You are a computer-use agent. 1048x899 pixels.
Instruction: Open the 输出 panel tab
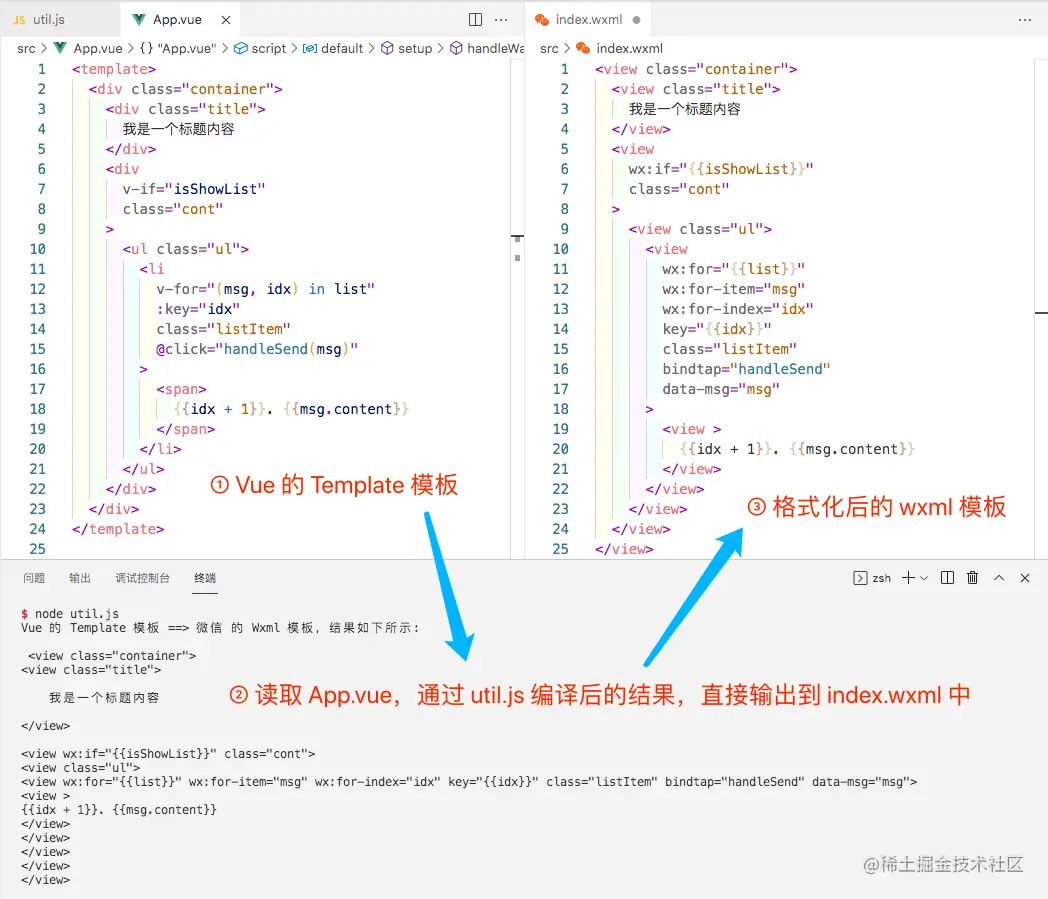tap(80, 577)
